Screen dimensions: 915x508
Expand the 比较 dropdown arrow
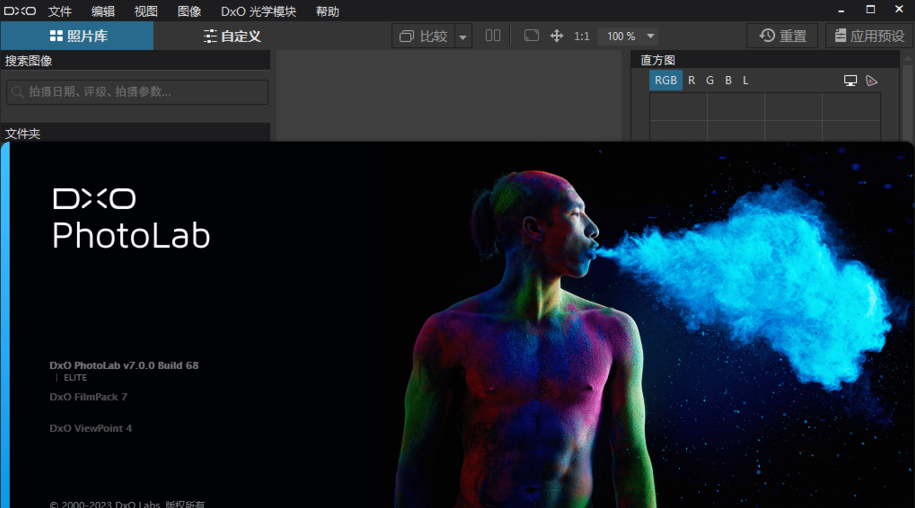pyautogui.click(x=463, y=37)
